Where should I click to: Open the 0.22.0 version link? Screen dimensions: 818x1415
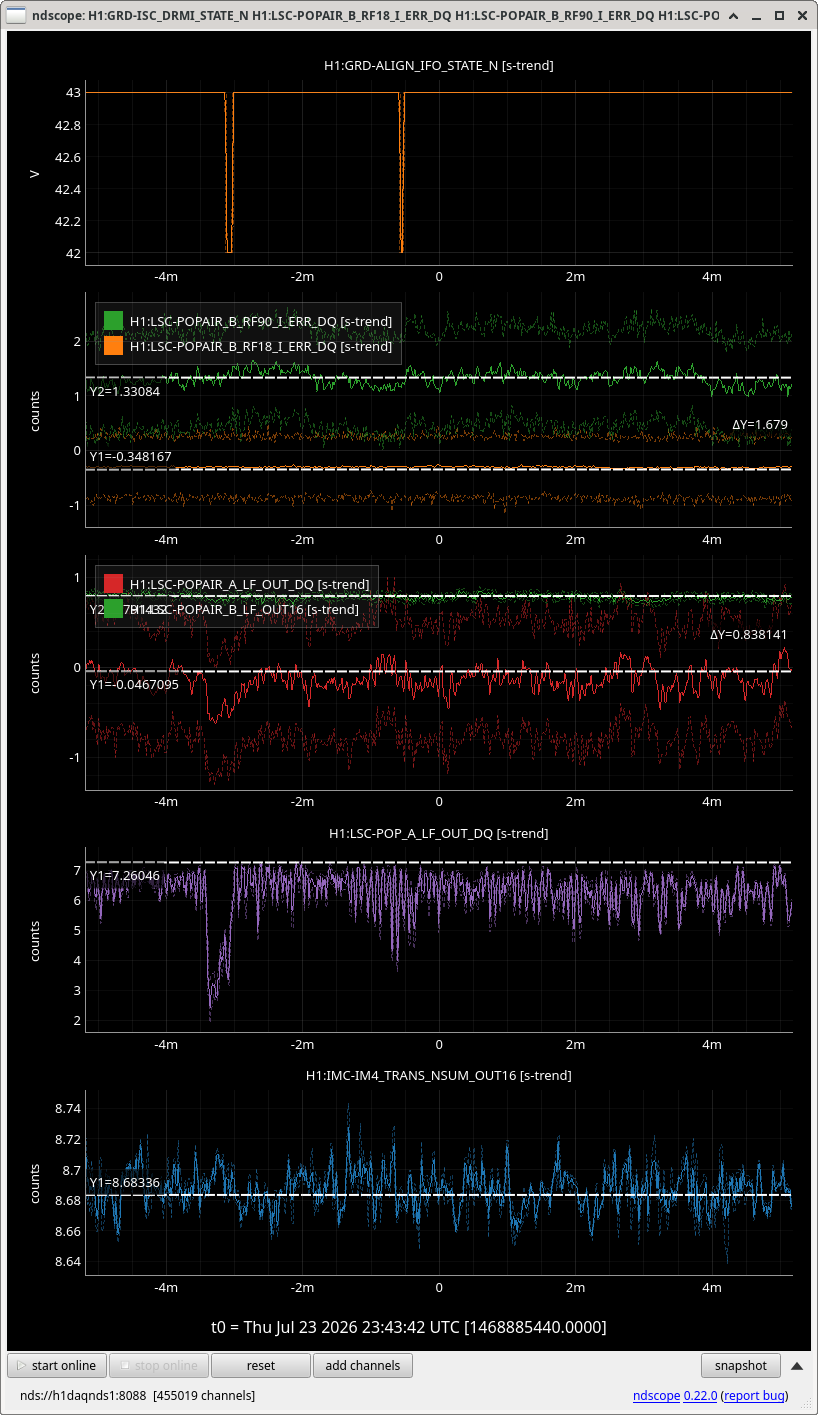(x=700, y=1395)
